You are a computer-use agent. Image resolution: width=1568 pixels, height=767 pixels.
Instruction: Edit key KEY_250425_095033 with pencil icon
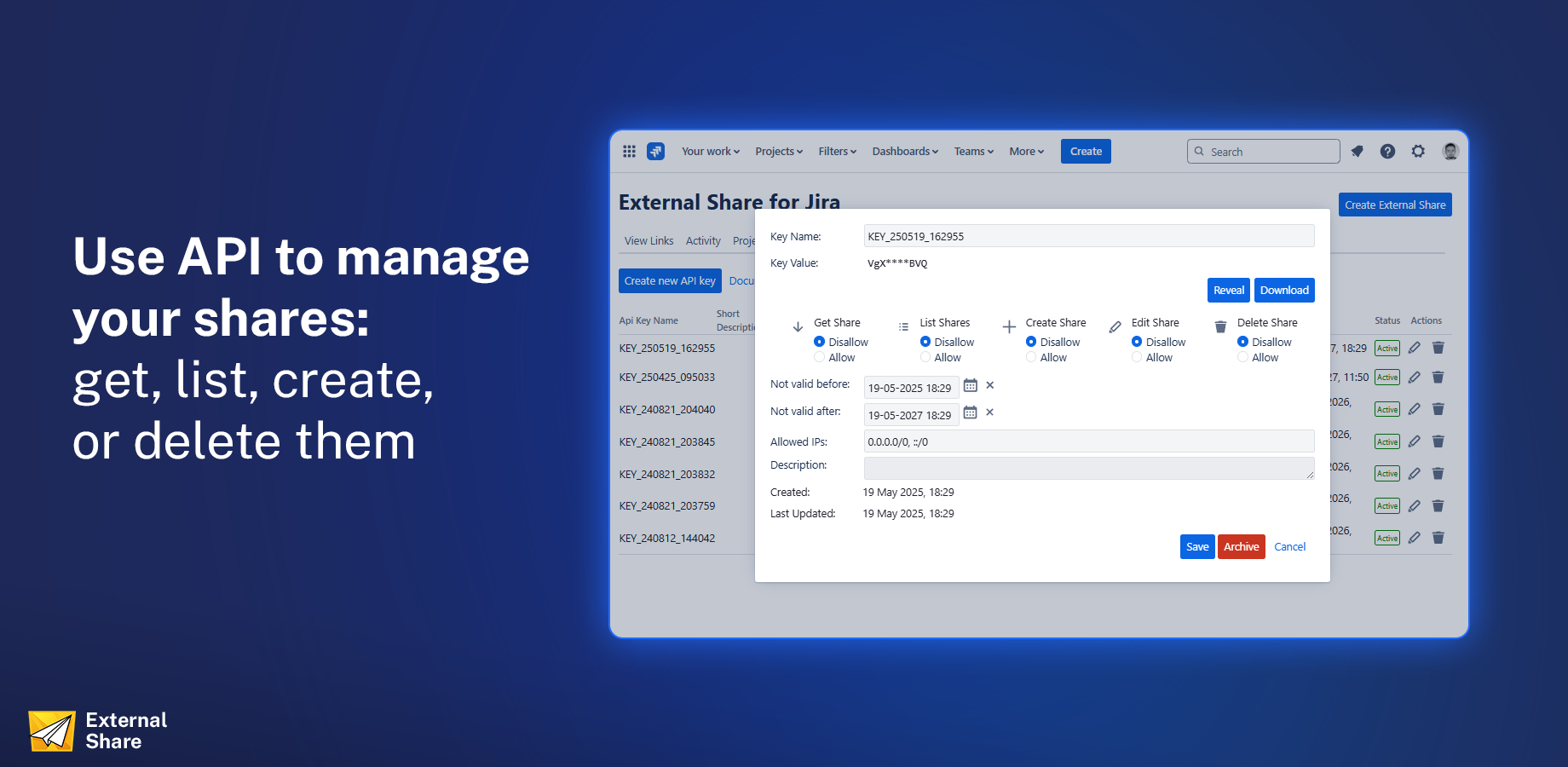click(x=1415, y=377)
